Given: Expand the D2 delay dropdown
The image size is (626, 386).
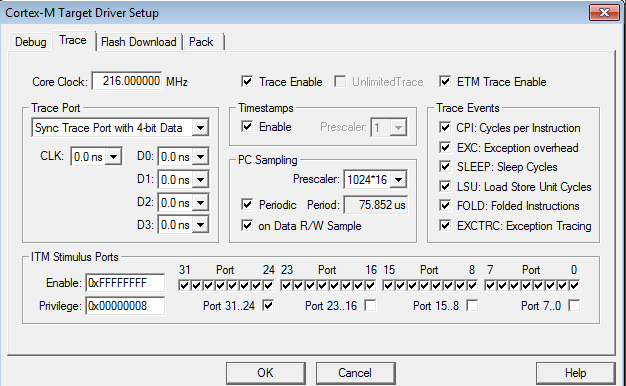Looking at the screenshot, I should (200, 202).
